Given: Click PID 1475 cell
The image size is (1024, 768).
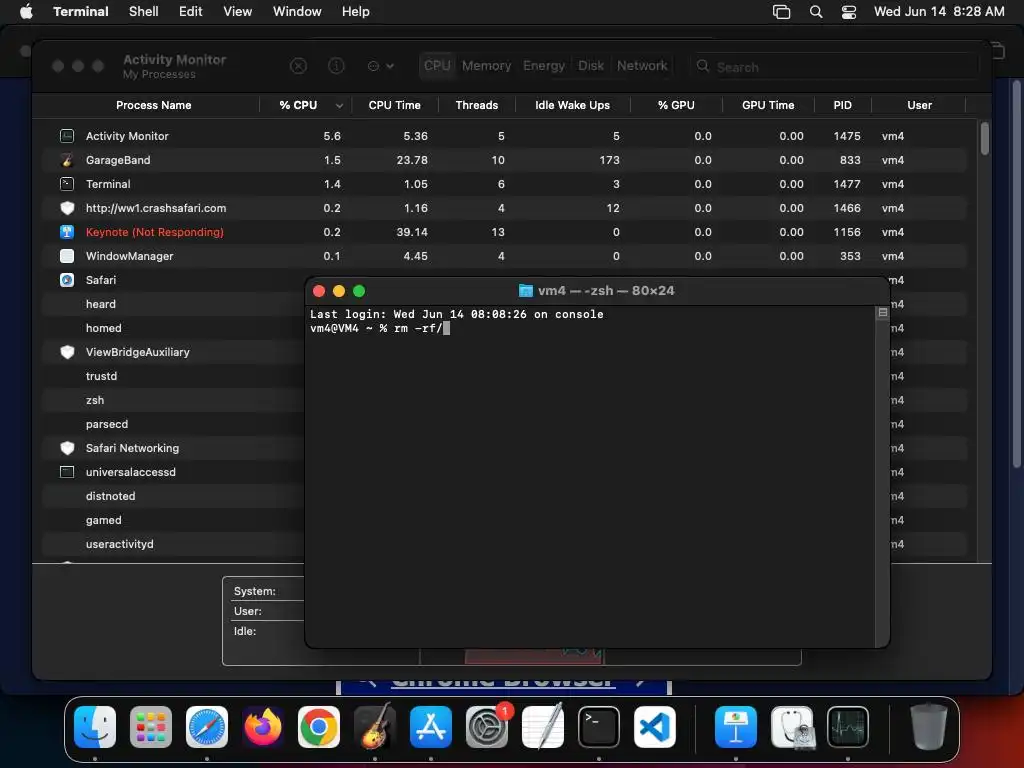Looking at the screenshot, I should (x=847, y=136).
